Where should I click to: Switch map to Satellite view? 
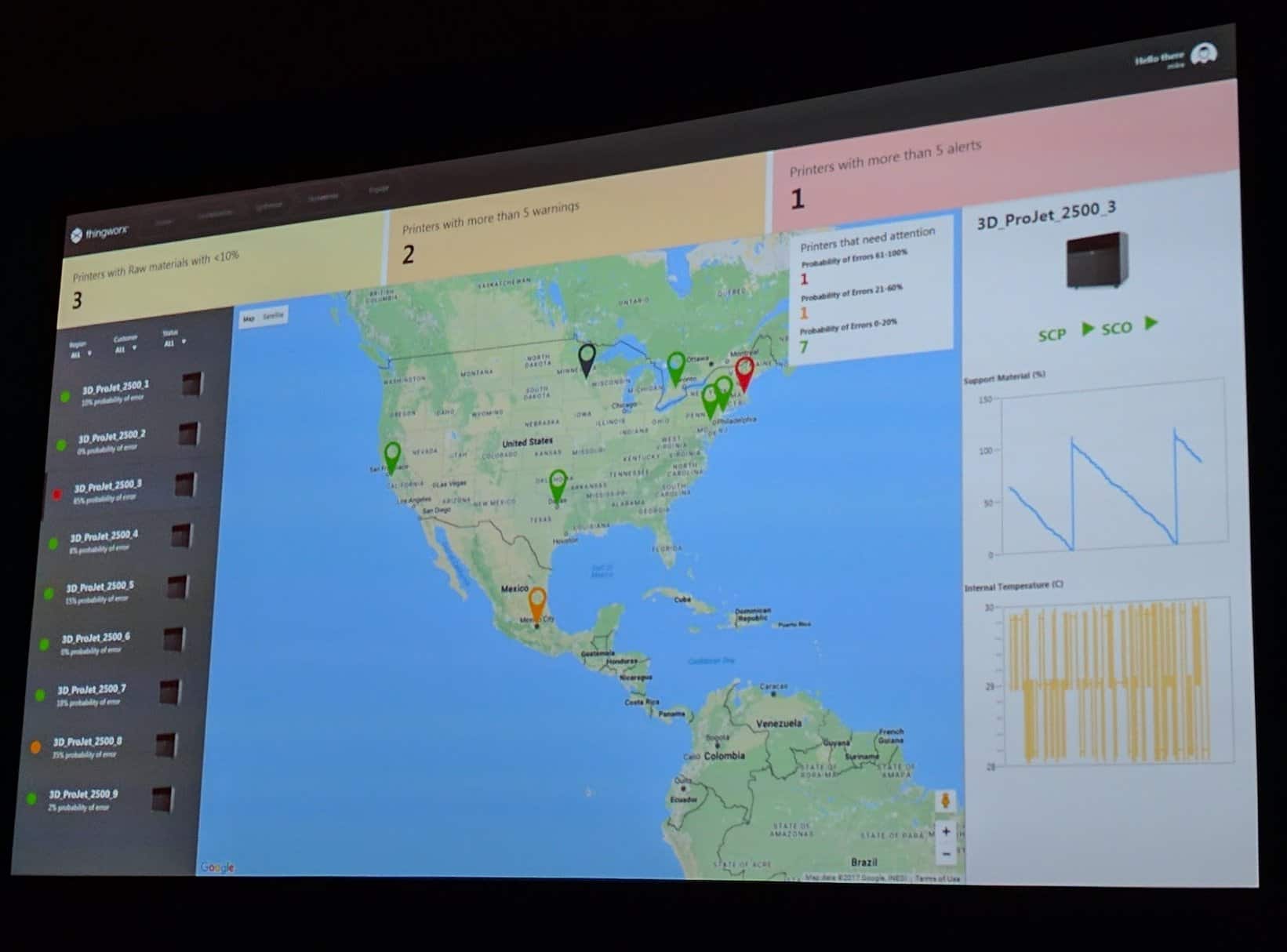point(273,316)
